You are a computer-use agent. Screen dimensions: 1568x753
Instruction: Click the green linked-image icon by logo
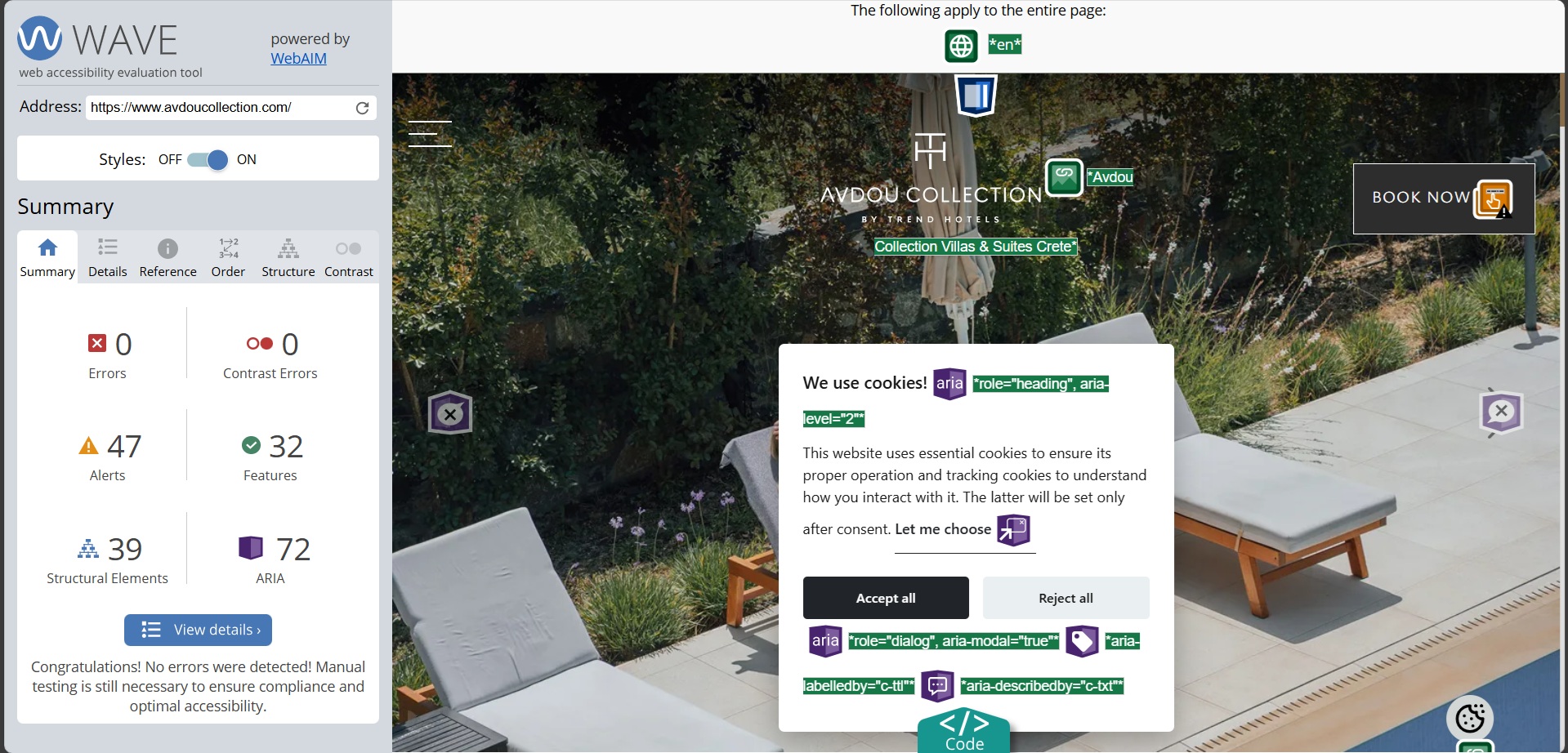pos(1064,177)
